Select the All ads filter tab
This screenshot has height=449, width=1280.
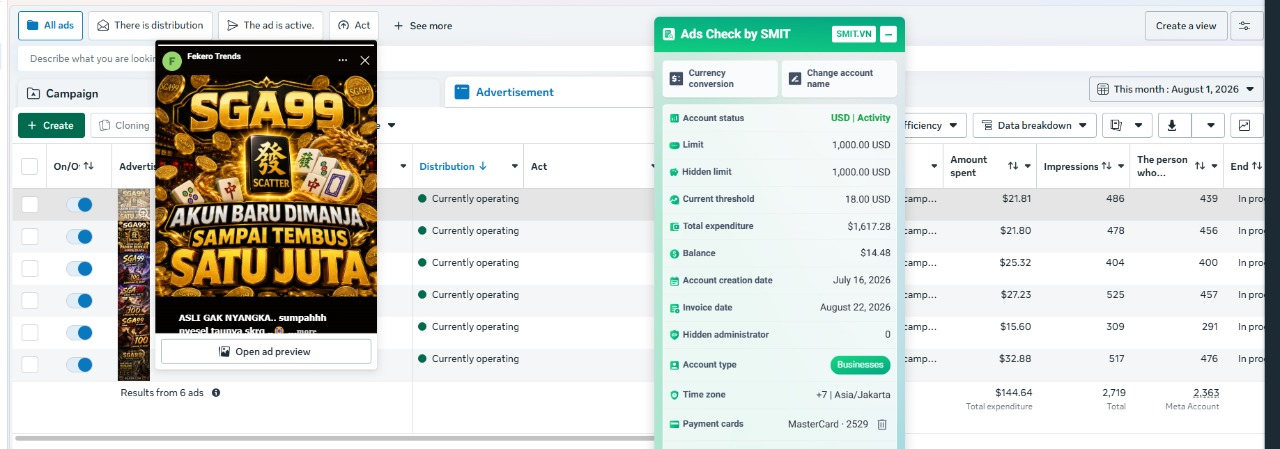pyautogui.click(x=50, y=25)
